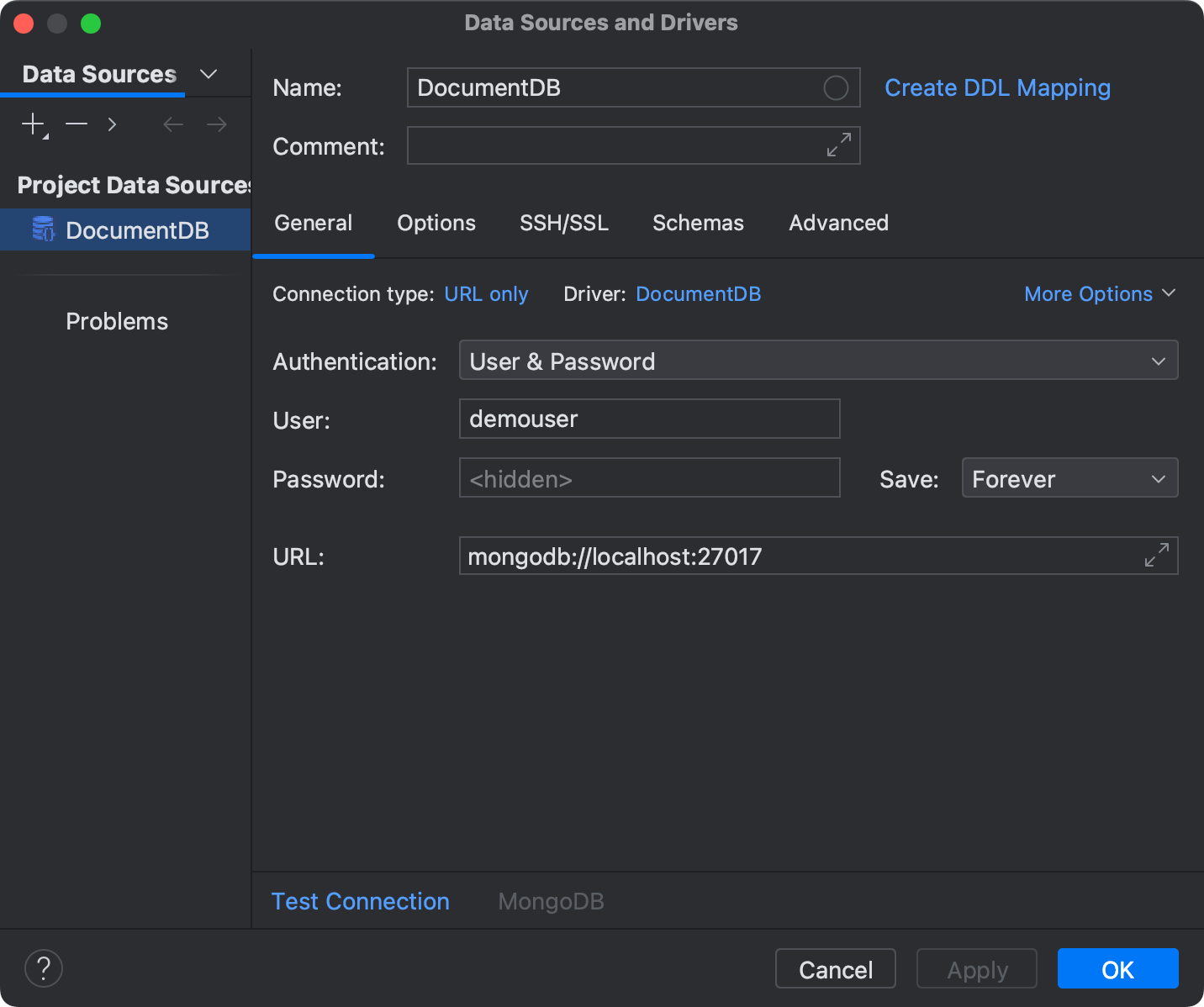The width and height of the screenshot is (1204, 1007).
Task: Change the password Save duration from Forever
Action: [x=1069, y=477]
